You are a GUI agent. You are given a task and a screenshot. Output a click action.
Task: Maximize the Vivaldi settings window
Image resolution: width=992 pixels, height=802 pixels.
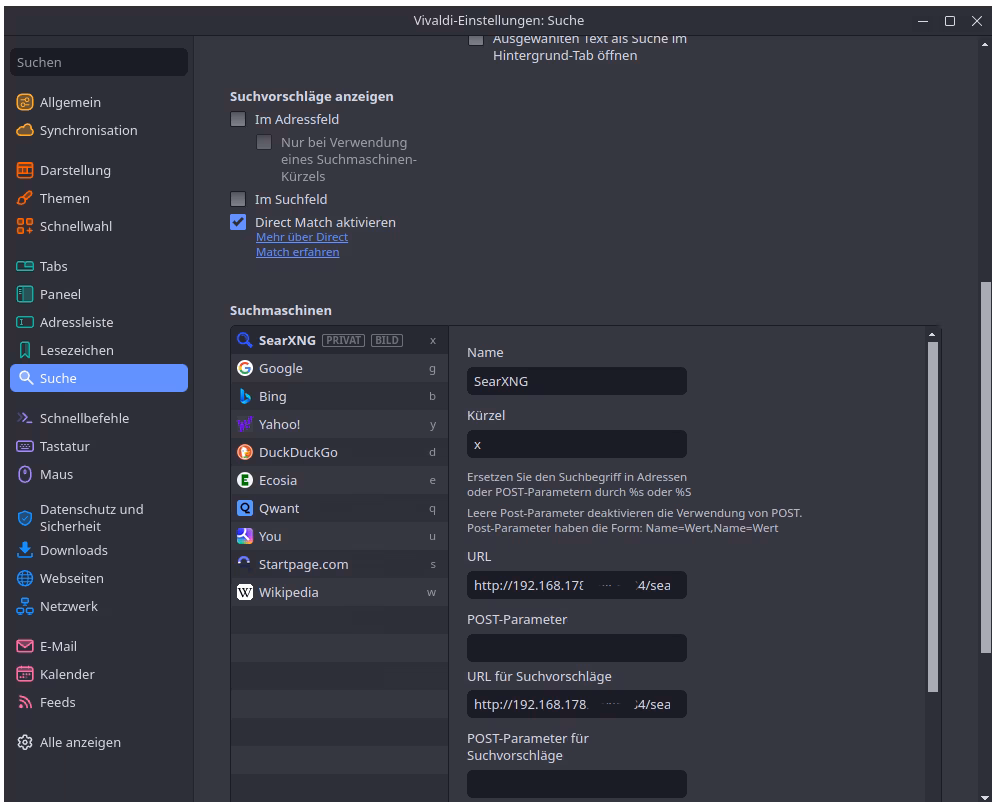tap(950, 21)
